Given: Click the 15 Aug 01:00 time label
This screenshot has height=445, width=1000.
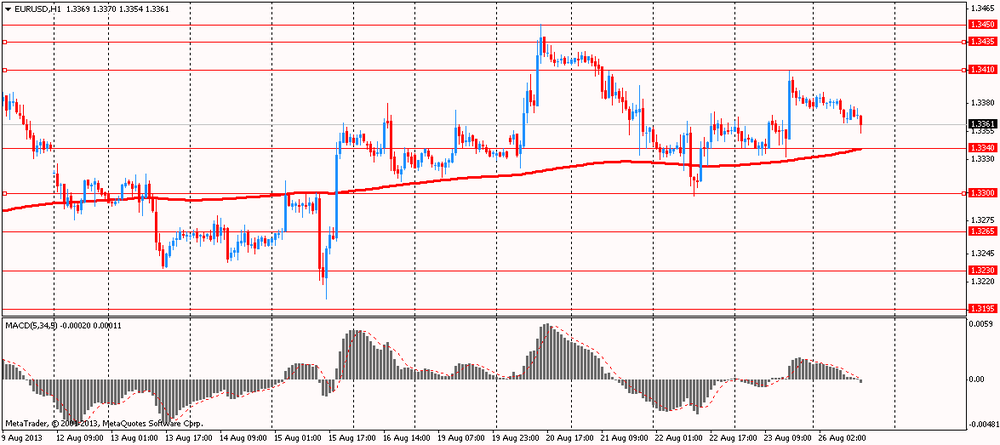Looking at the screenshot, I should point(296,439).
